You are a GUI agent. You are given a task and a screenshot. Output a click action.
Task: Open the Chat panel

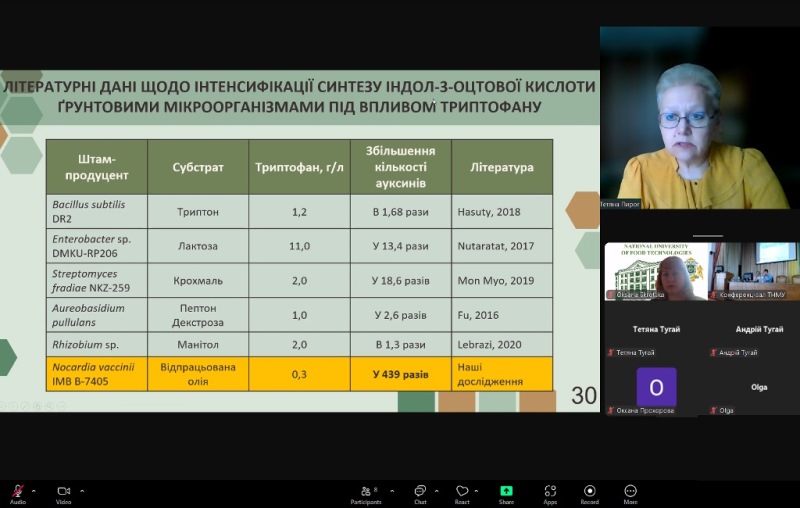[420, 494]
